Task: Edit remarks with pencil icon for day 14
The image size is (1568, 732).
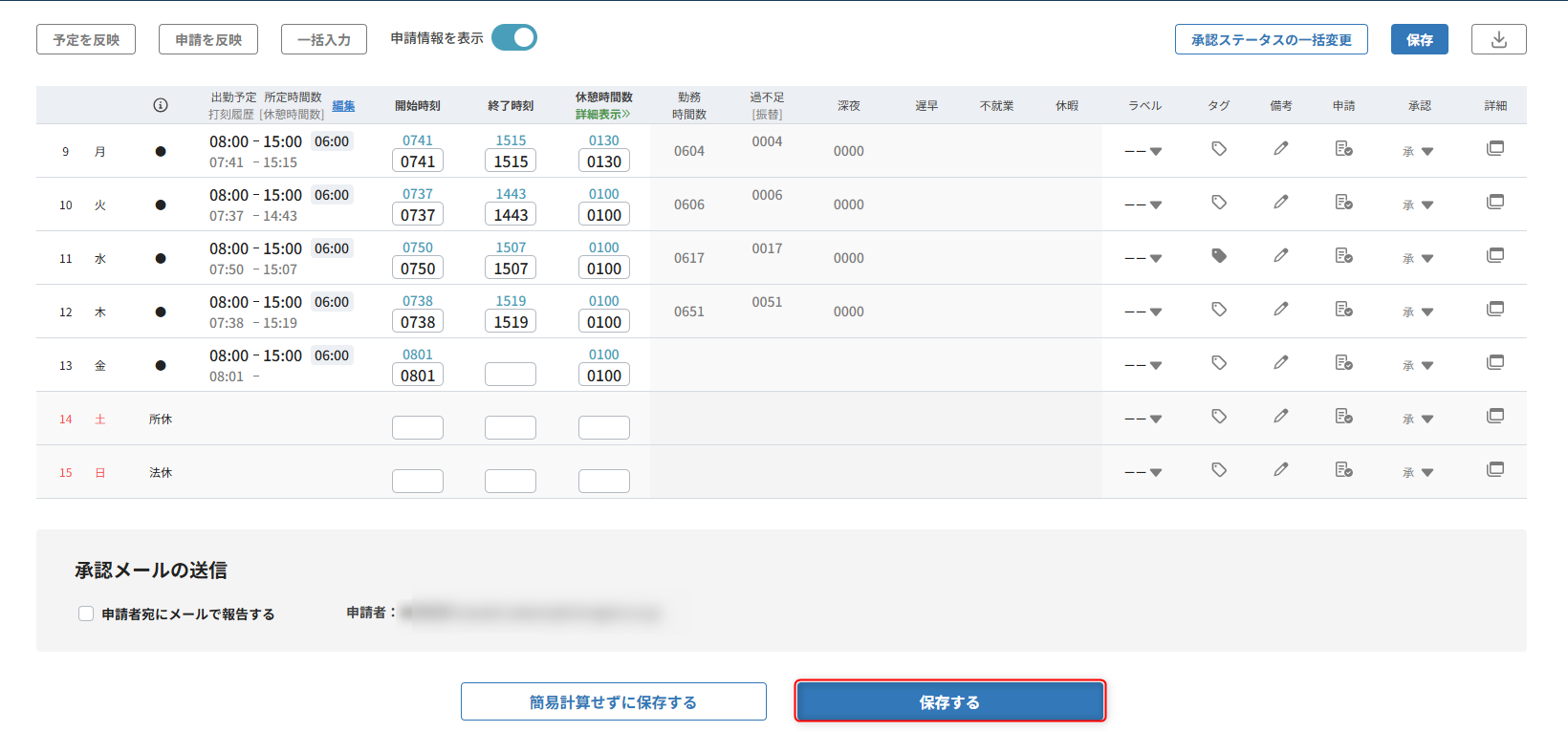Action: (x=1281, y=416)
